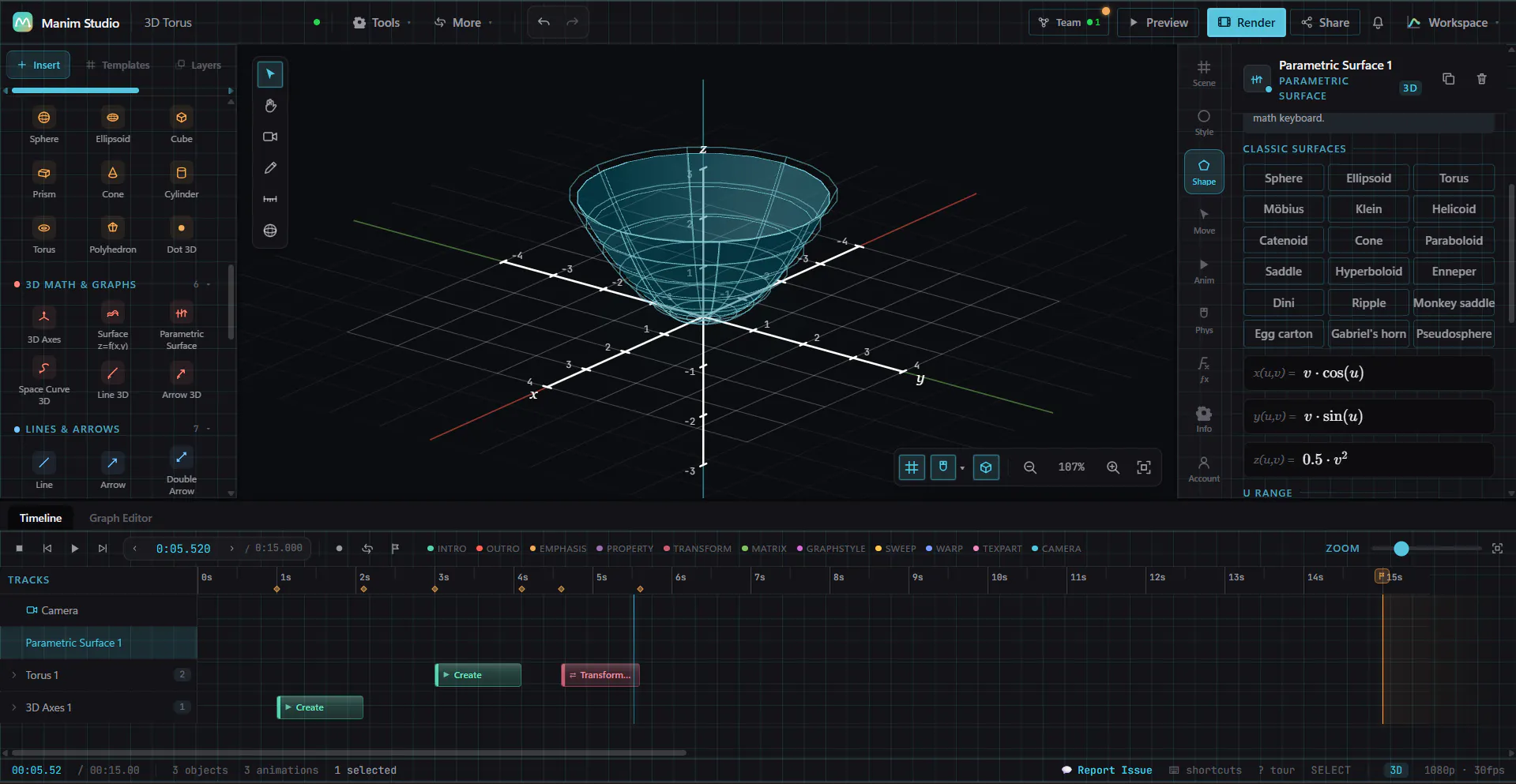Duplicate Parametric Surface 1

[1448, 79]
